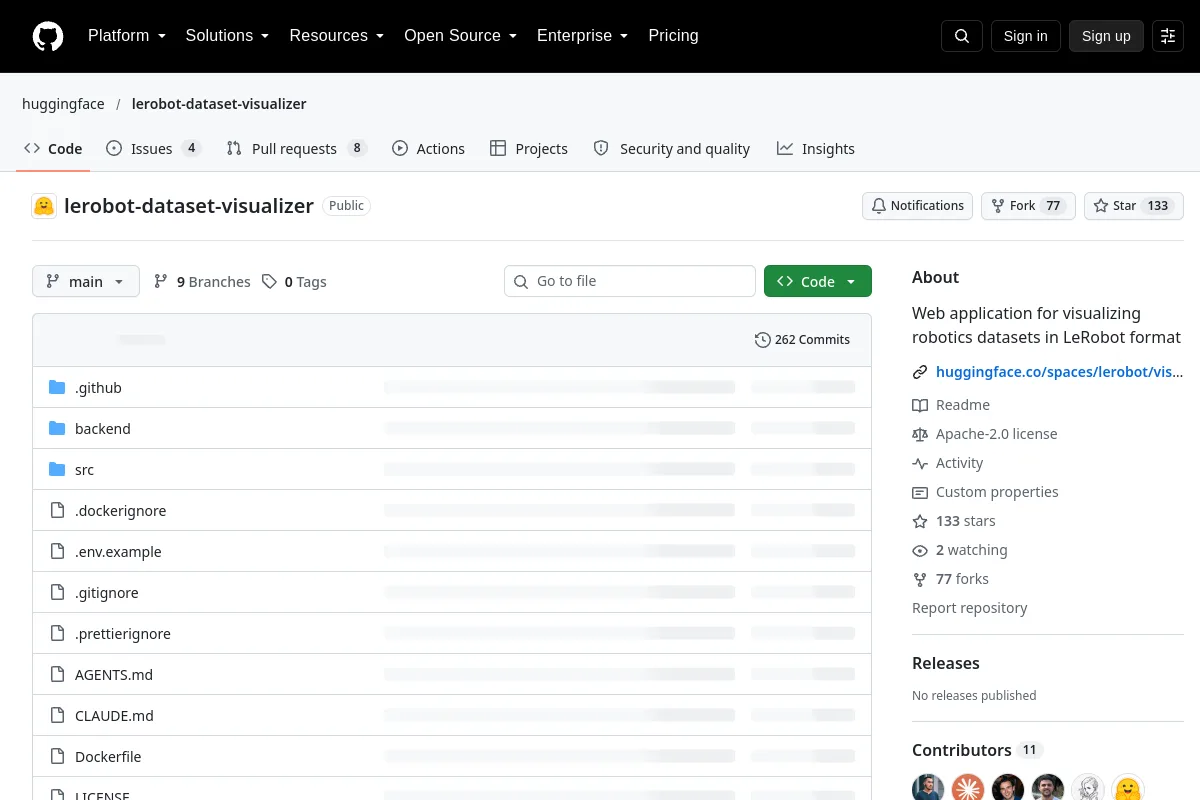Viewport: 1200px width, 800px height.
Task: Click the scales icon by Apache-2.0 license
Action: point(920,434)
